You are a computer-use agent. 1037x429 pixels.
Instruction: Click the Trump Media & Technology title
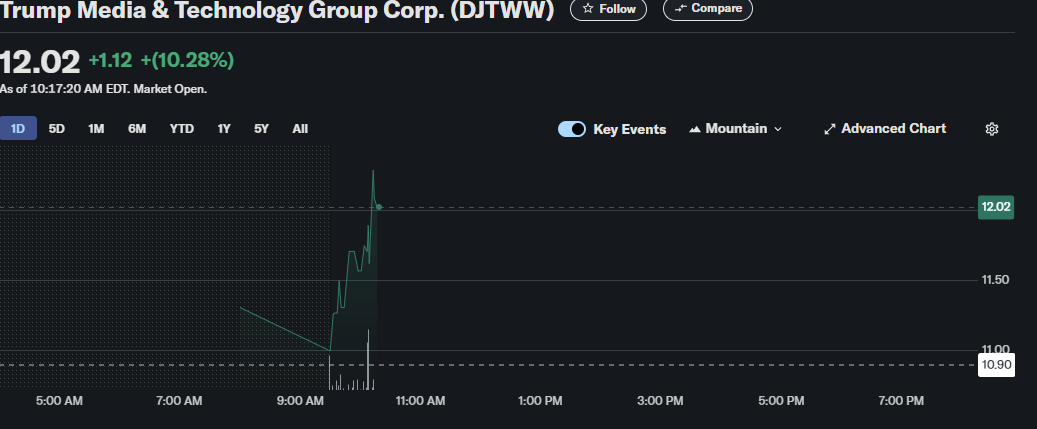pyautogui.click(x=276, y=9)
